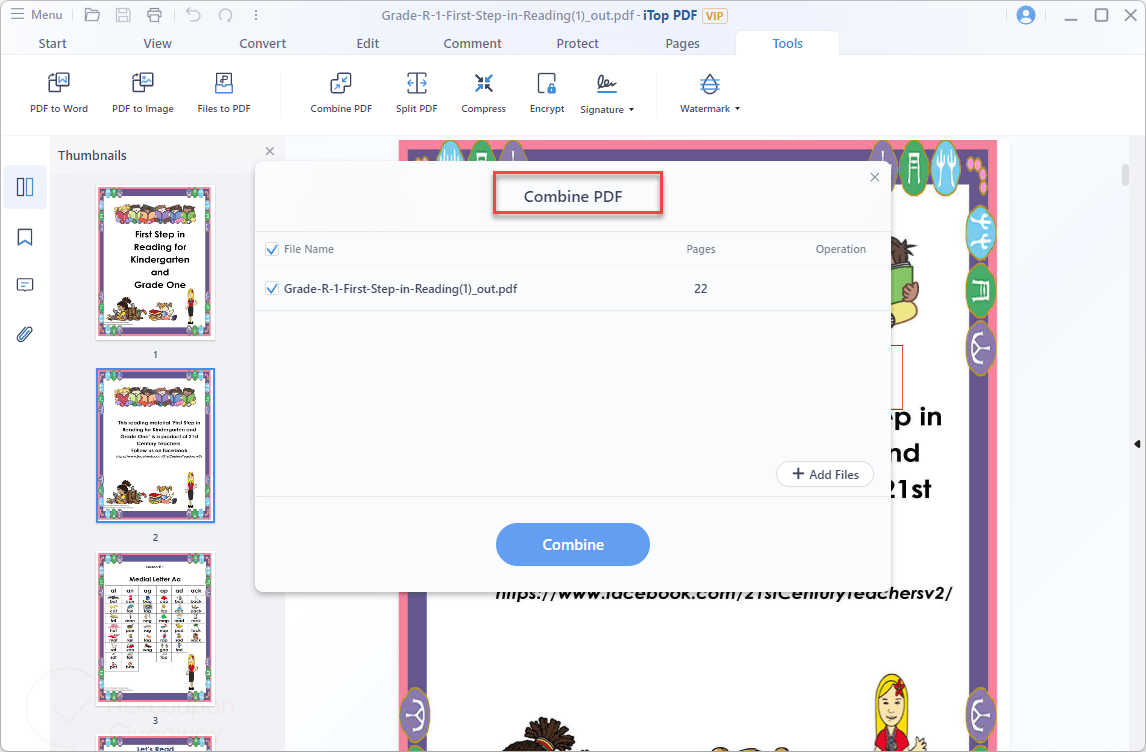Click the Files to PDF tool

coord(224,93)
